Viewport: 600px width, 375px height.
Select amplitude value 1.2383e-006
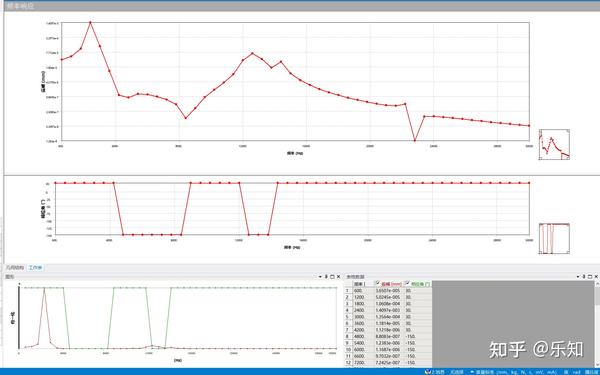click(x=389, y=343)
